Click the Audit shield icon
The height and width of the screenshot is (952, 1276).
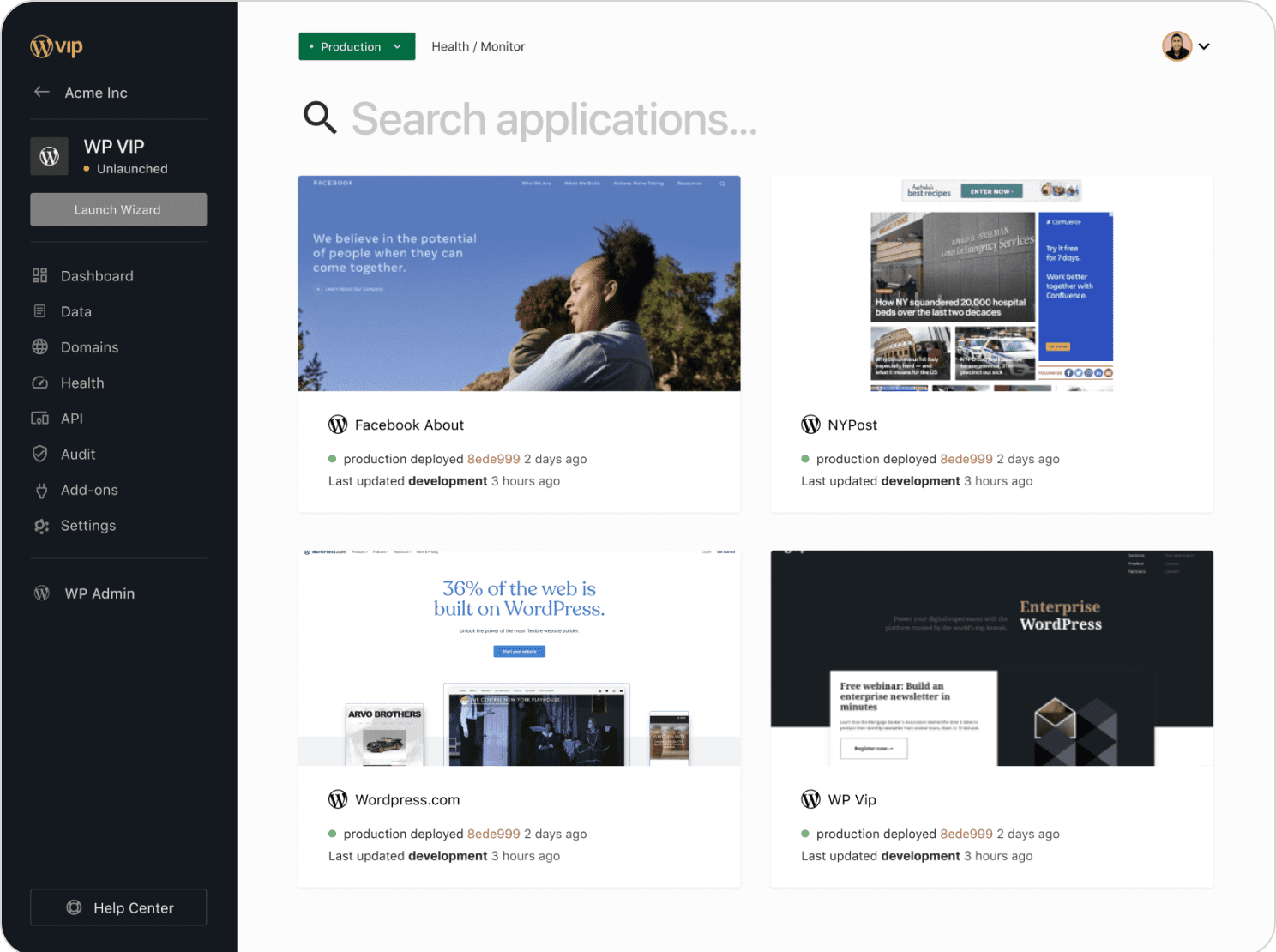pyautogui.click(x=39, y=454)
